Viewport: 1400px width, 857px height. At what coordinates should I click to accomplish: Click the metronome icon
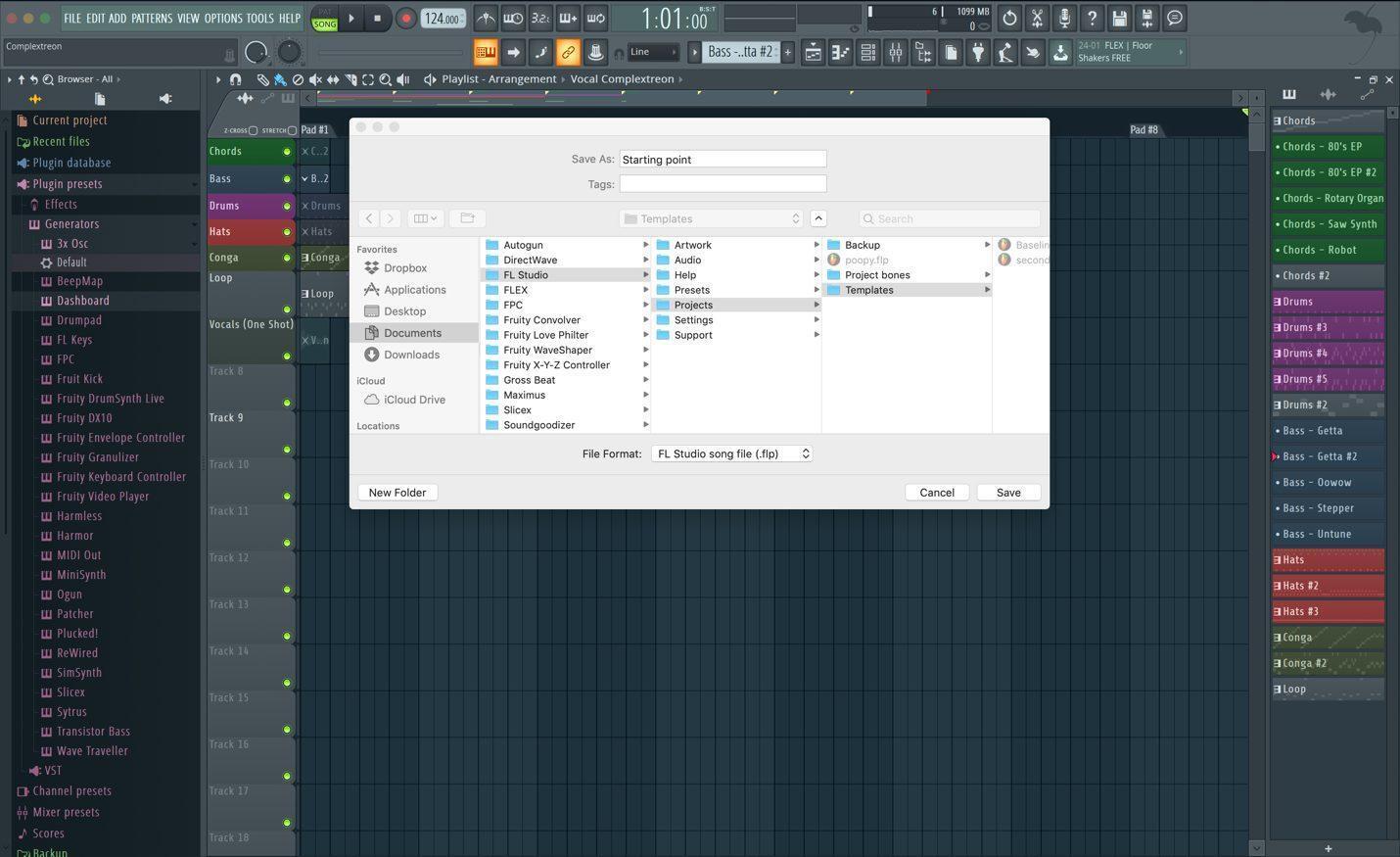pos(487,18)
